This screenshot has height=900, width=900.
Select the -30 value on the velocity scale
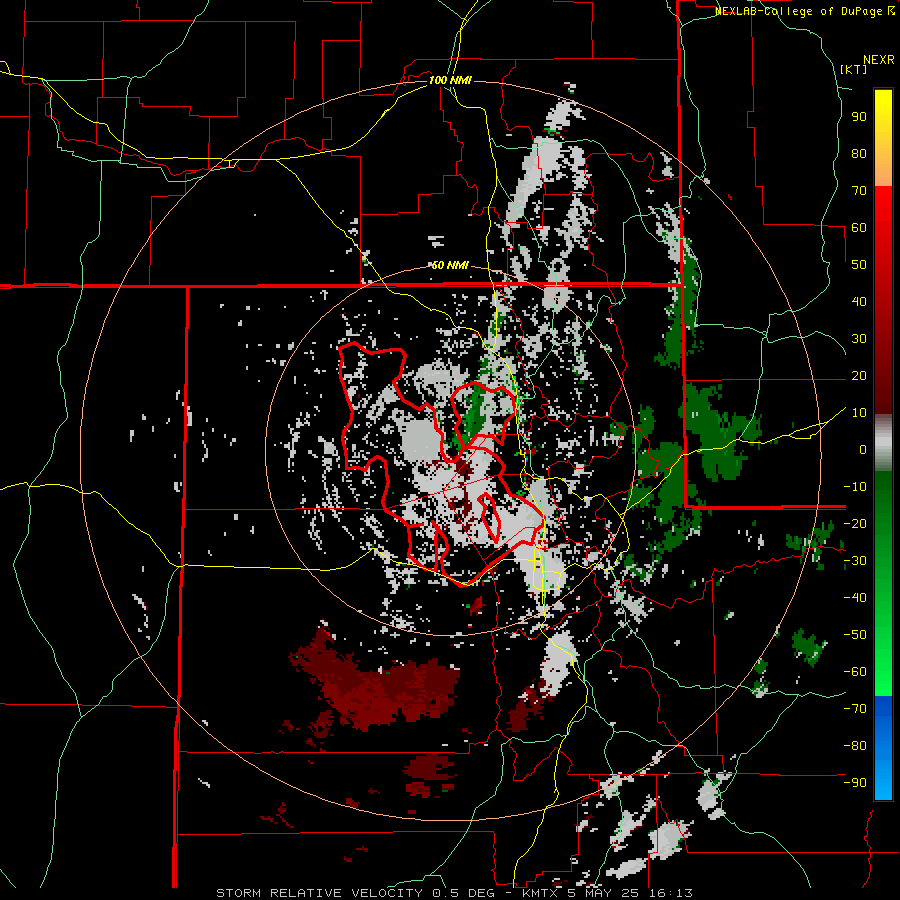855,561
